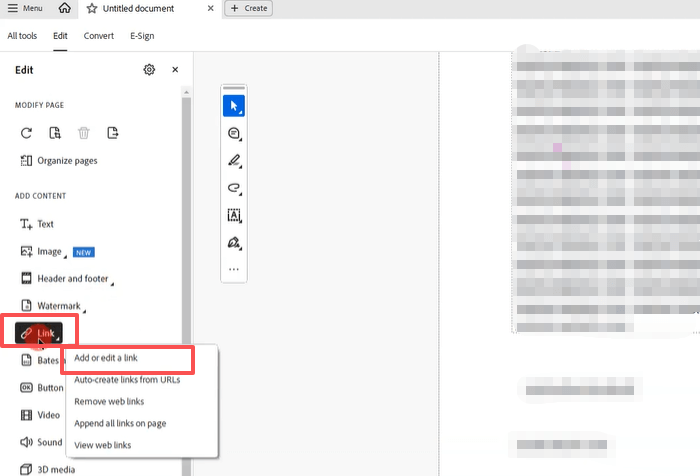Select the comment bubble tool
Viewport: 700px width, 476px height.
[234, 134]
